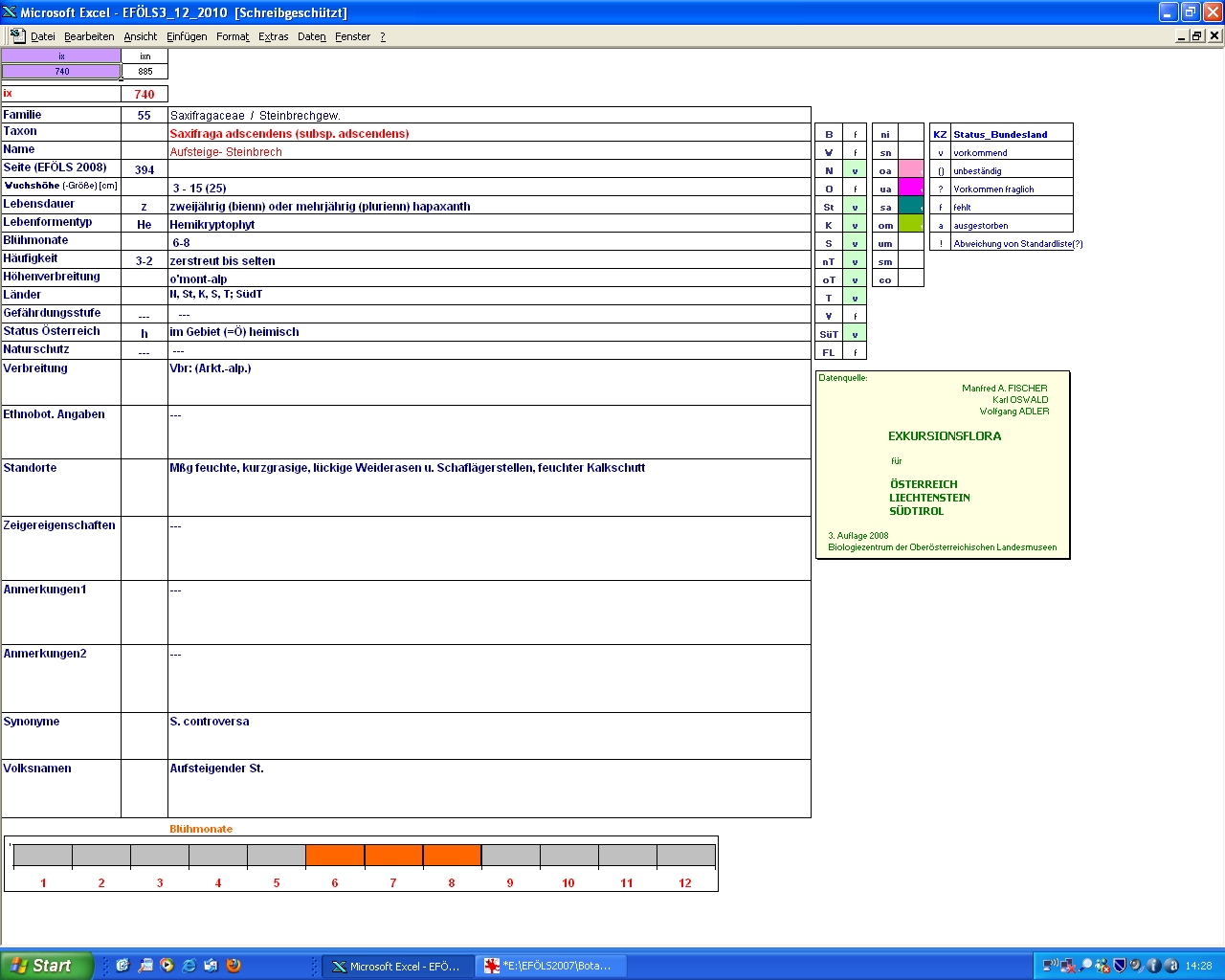Switch to Microsoft Excel taskbar button
The image size is (1225, 980).
pos(396,966)
